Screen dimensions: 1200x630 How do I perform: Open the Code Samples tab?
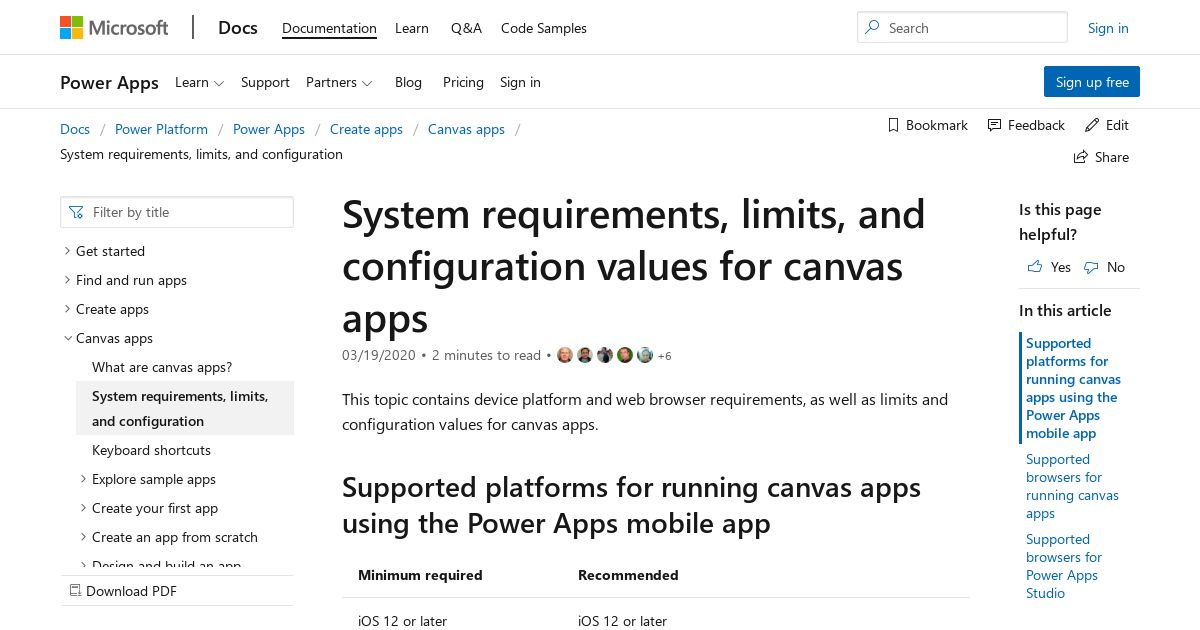pos(544,28)
